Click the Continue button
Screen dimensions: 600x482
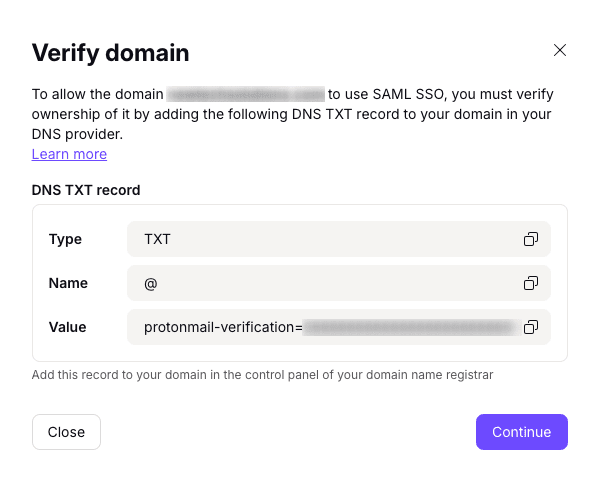pyautogui.click(x=521, y=432)
